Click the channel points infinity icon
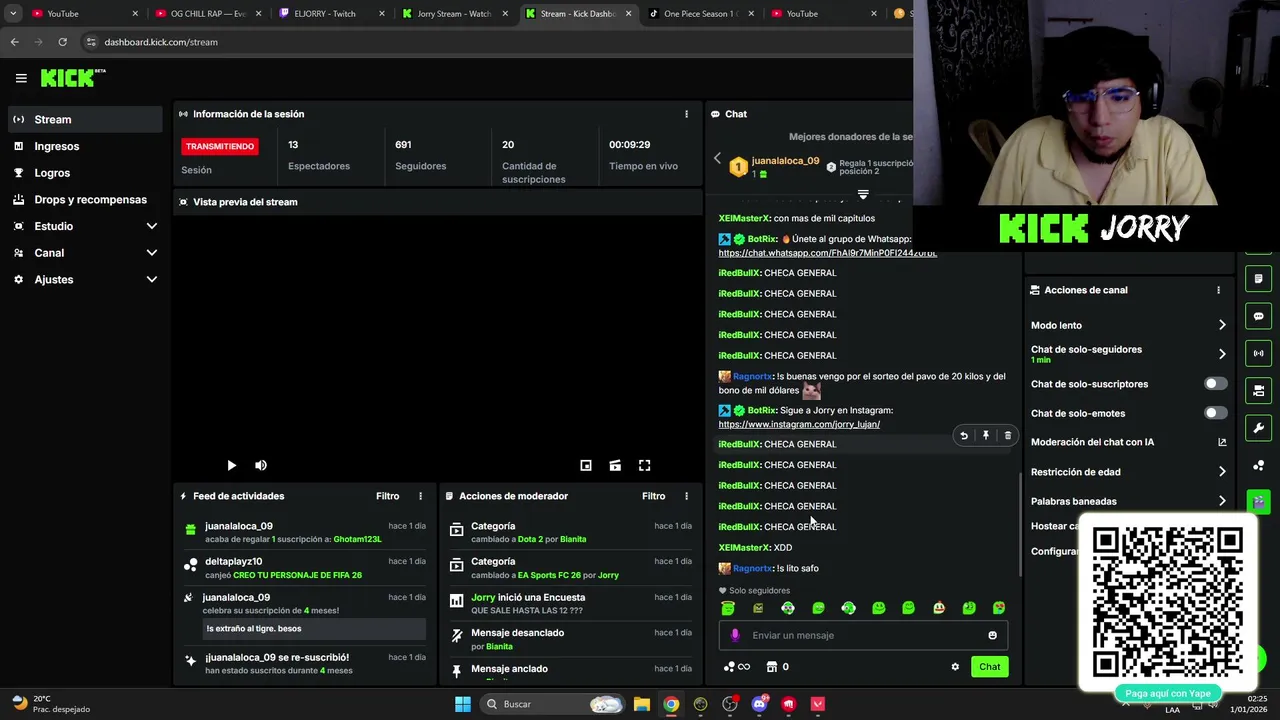1280x720 pixels. [737, 667]
